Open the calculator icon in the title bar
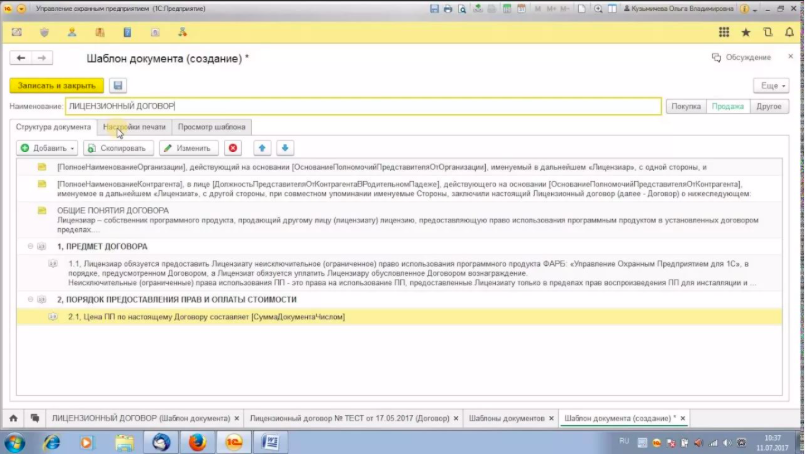The width and height of the screenshot is (806, 454). [507, 9]
